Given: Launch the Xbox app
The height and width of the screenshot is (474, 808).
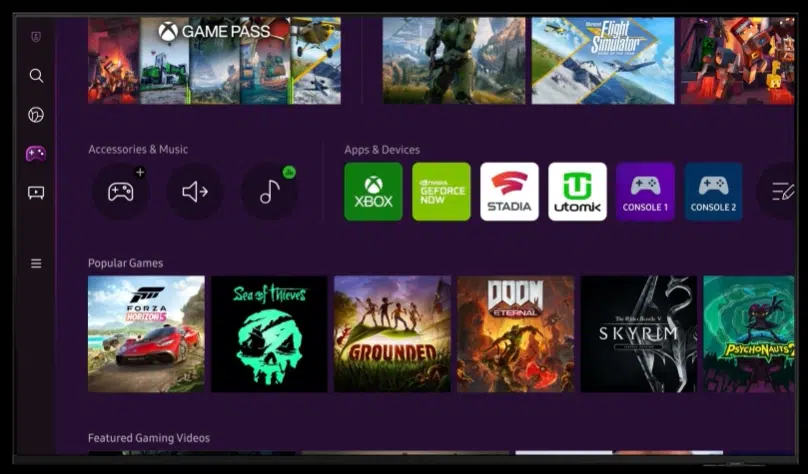Looking at the screenshot, I should (x=373, y=192).
